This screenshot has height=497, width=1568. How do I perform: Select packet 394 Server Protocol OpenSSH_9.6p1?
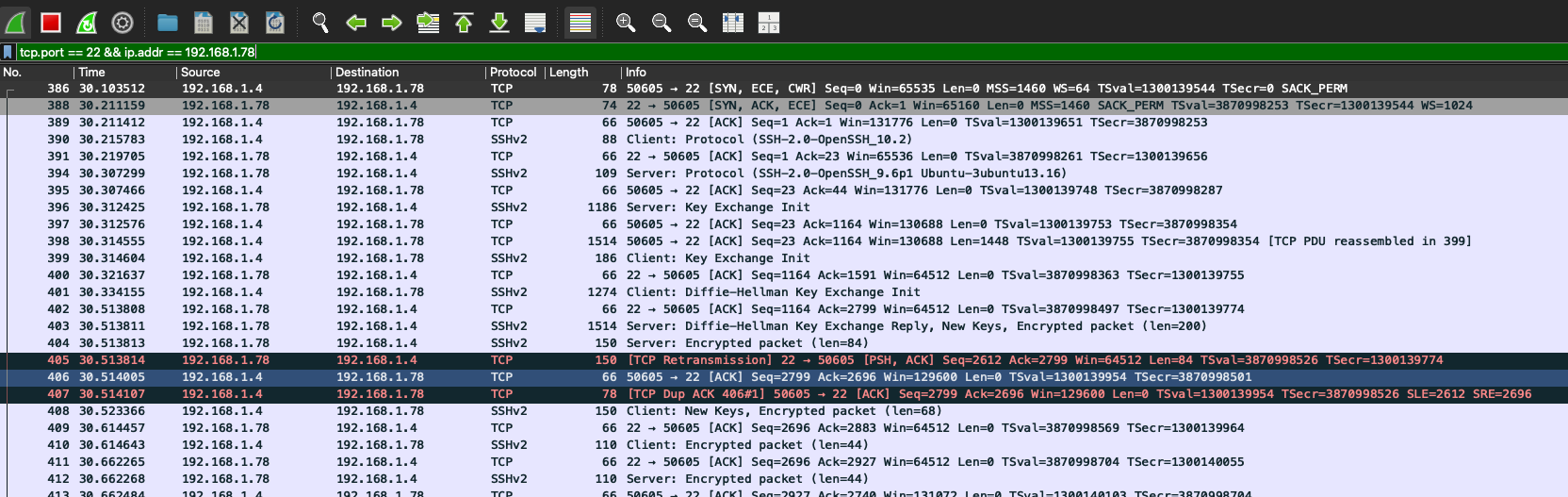tap(784, 174)
